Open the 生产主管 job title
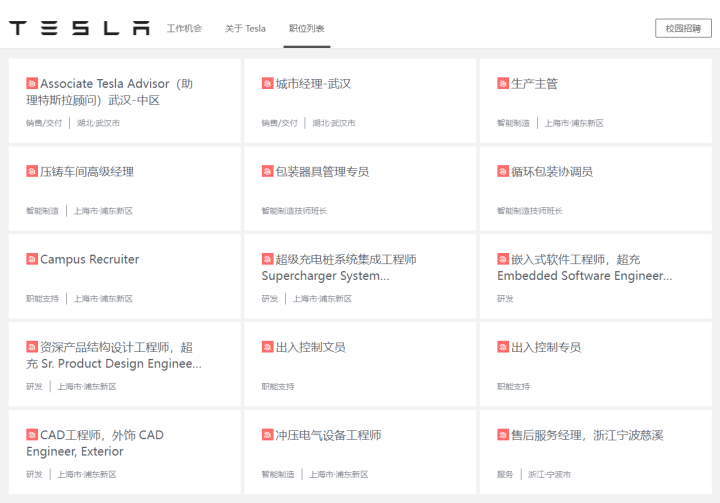The image size is (720, 503). [x=534, y=84]
